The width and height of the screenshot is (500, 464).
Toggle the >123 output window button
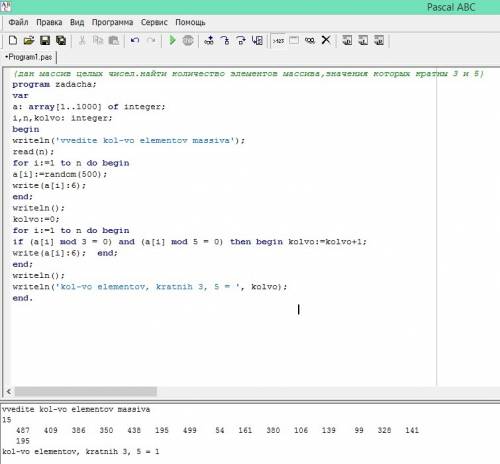click(x=278, y=41)
